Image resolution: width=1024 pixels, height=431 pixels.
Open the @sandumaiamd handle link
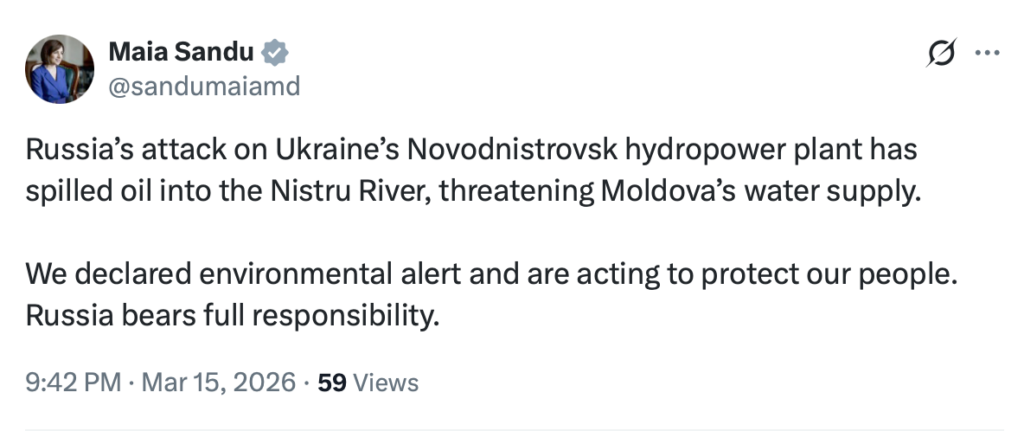coord(204,86)
